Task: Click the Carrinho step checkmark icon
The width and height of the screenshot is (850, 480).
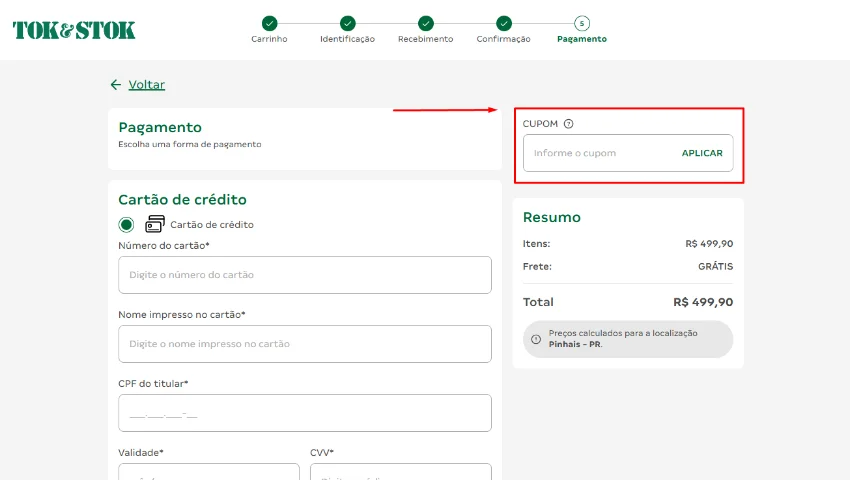Action: tap(269, 23)
